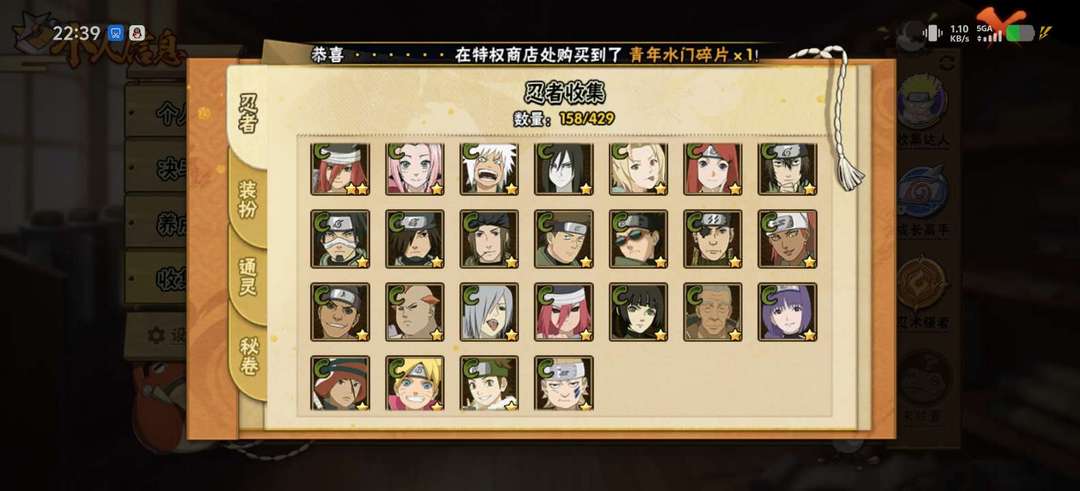Pick the sunglasses-wearing ninja portrait

coord(638,239)
